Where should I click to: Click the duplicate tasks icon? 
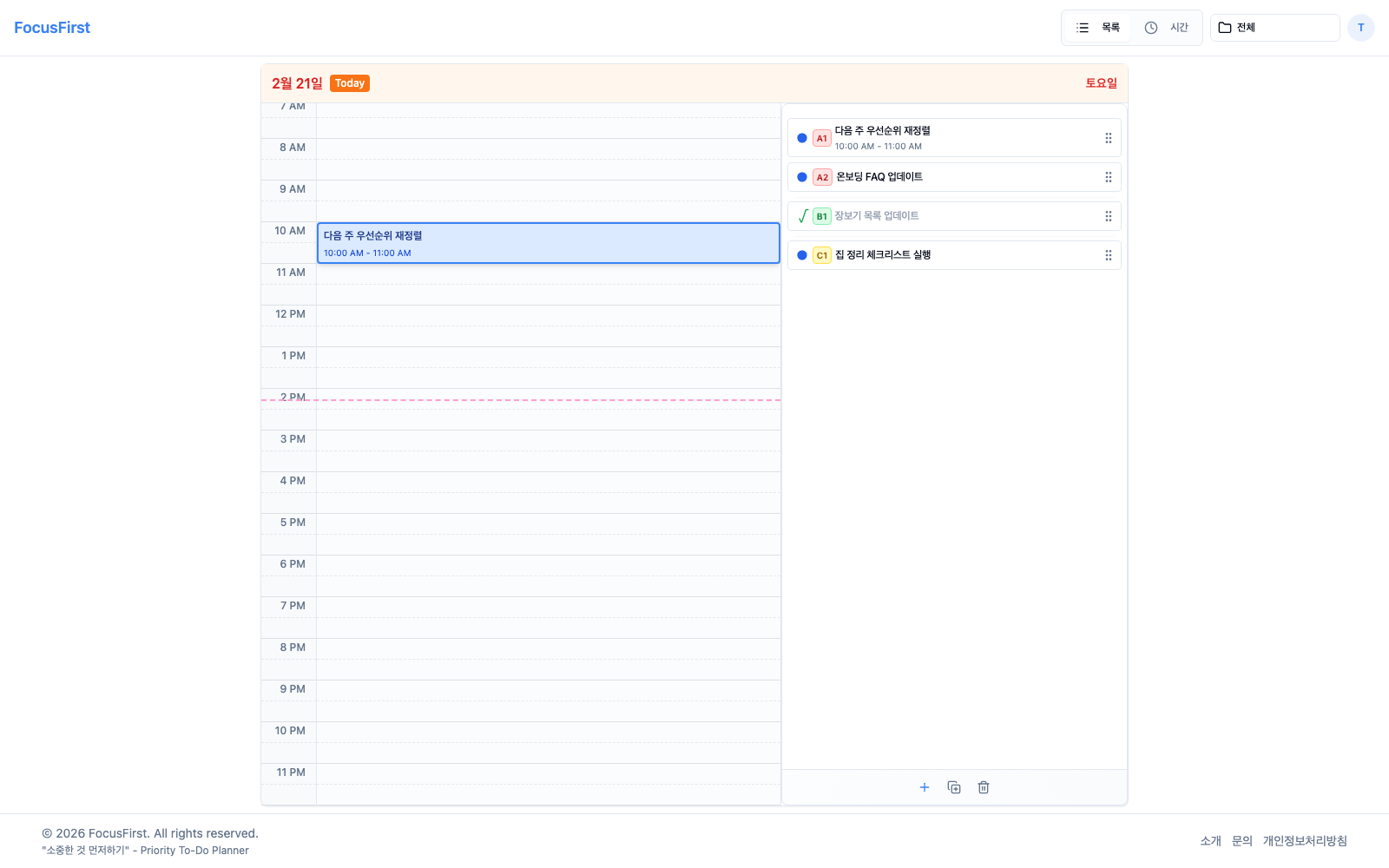(954, 787)
